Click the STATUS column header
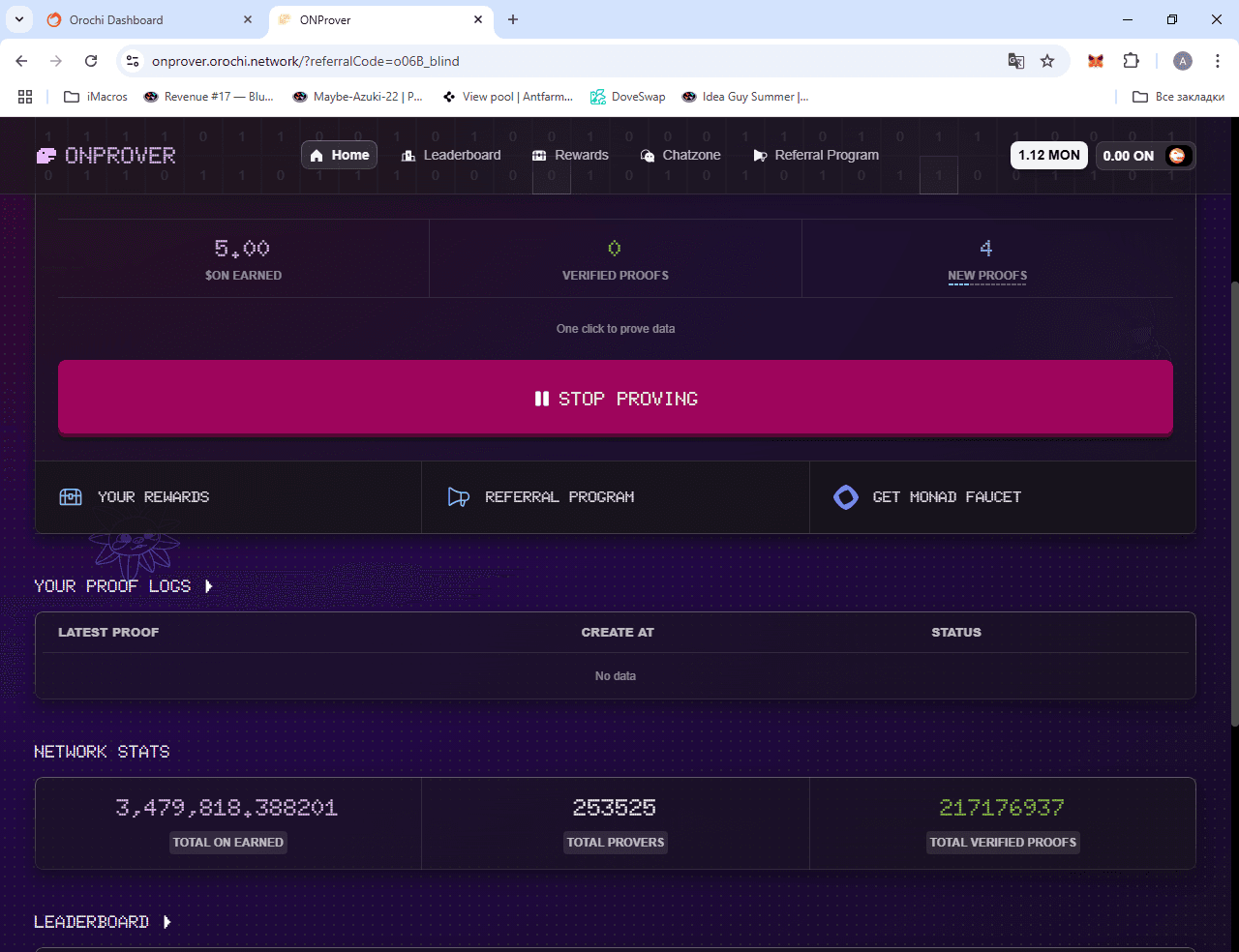 point(956,633)
